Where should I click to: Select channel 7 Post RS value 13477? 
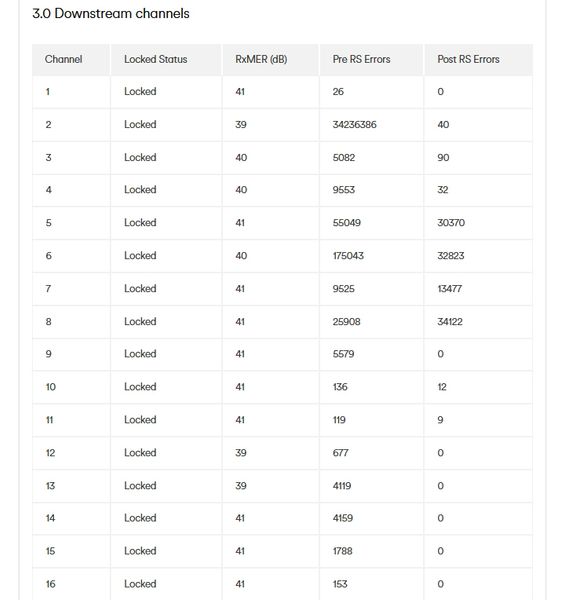[449, 289]
